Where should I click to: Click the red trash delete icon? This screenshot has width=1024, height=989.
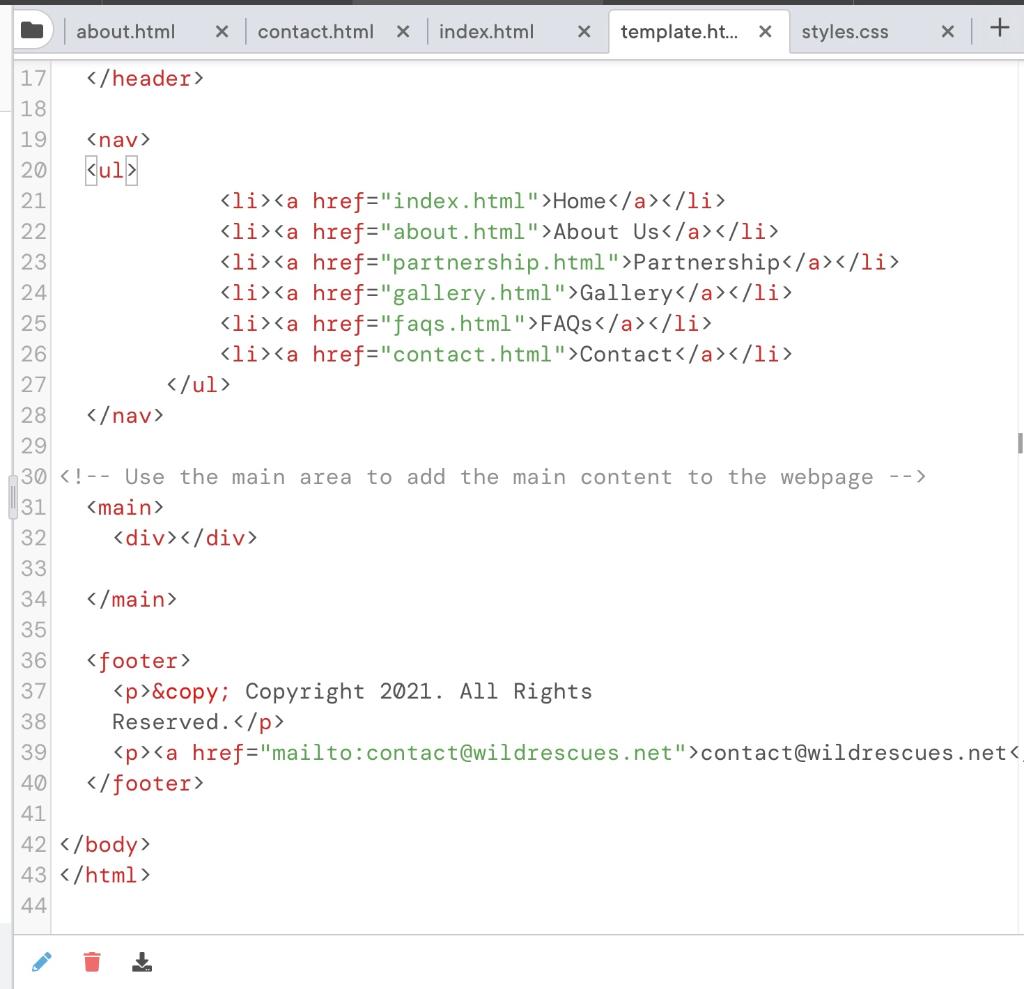(x=91, y=961)
